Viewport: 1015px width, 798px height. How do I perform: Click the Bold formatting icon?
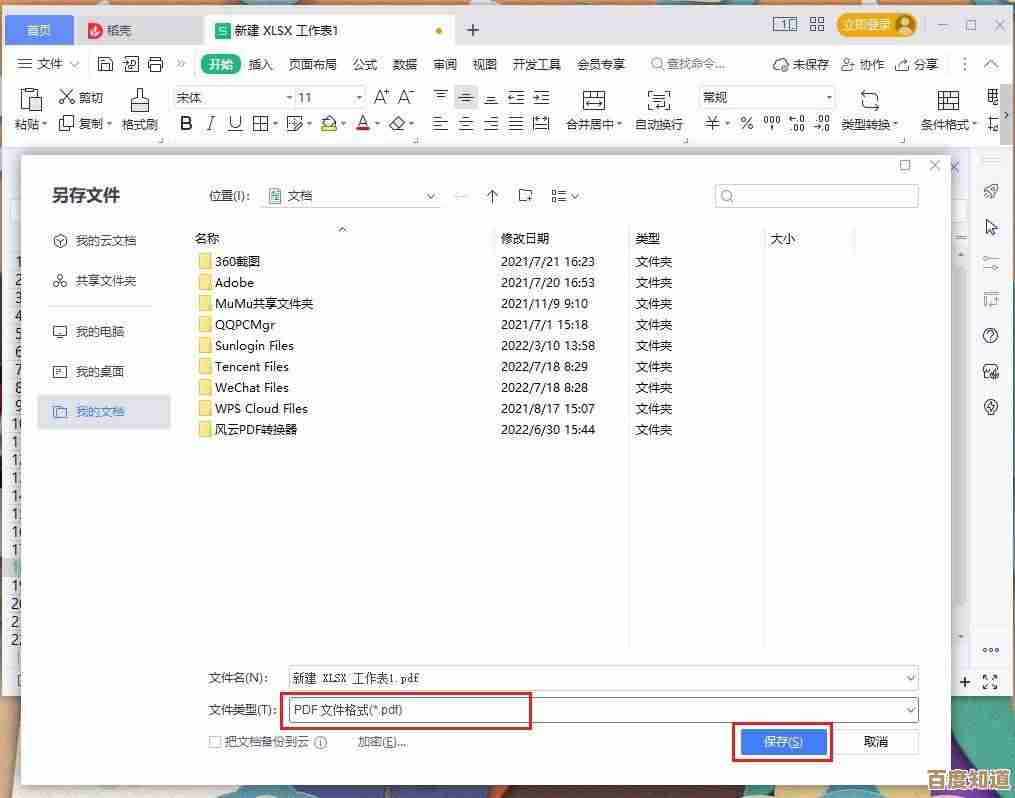(185, 124)
